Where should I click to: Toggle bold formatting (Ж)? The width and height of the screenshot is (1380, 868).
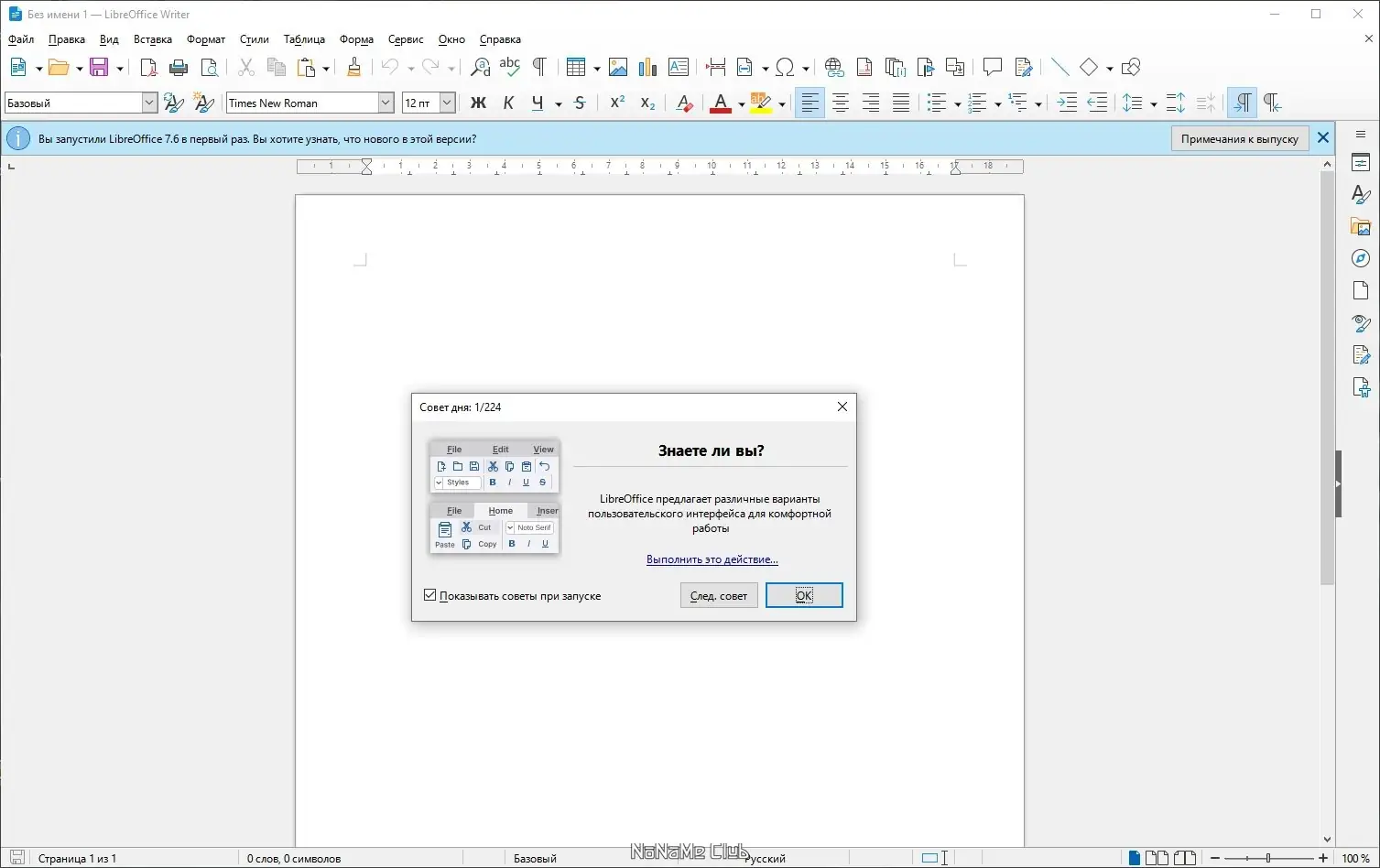click(x=478, y=103)
